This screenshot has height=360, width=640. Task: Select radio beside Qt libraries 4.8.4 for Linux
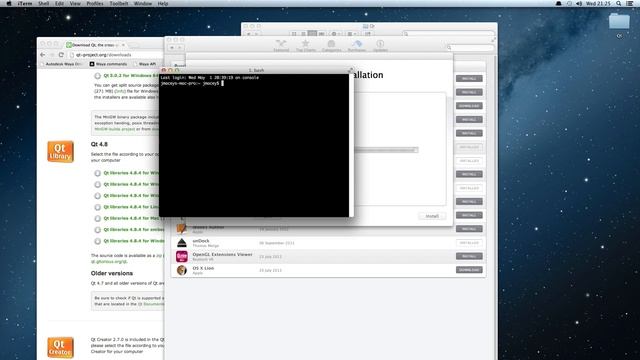[x=98, y=207]
